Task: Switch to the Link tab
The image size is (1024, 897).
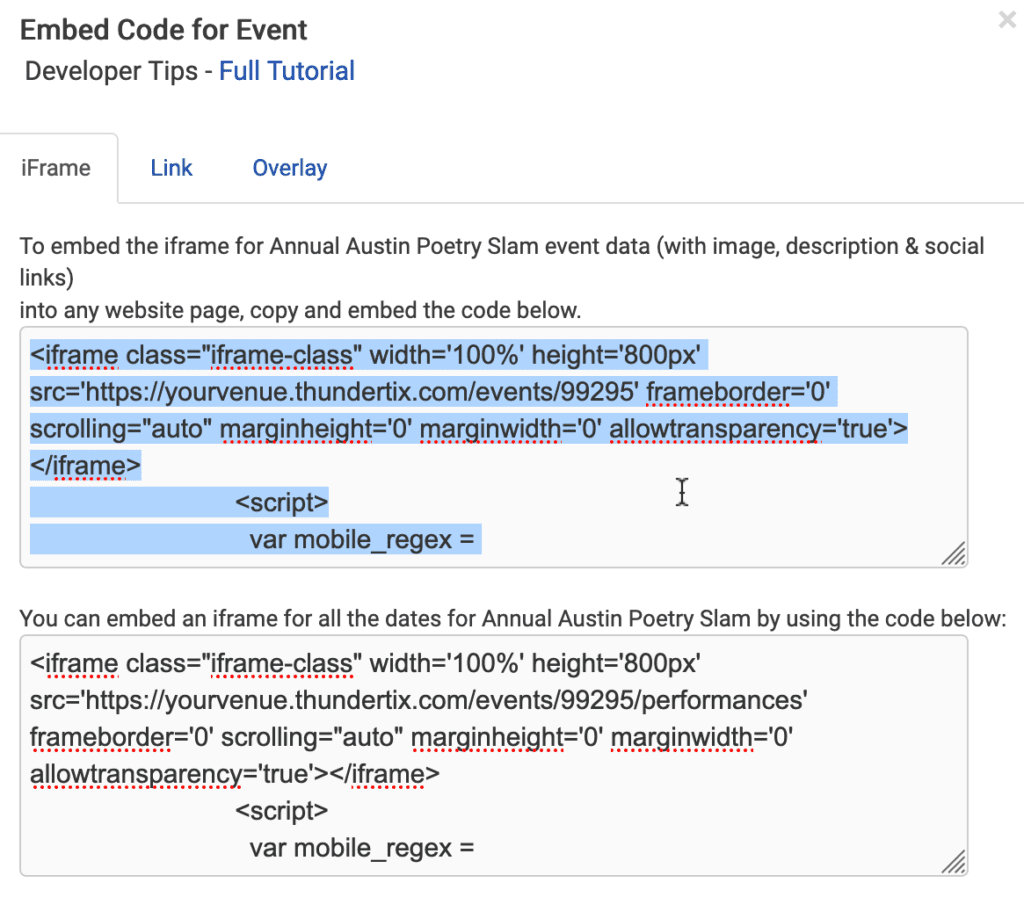Action: coord(171,168)
